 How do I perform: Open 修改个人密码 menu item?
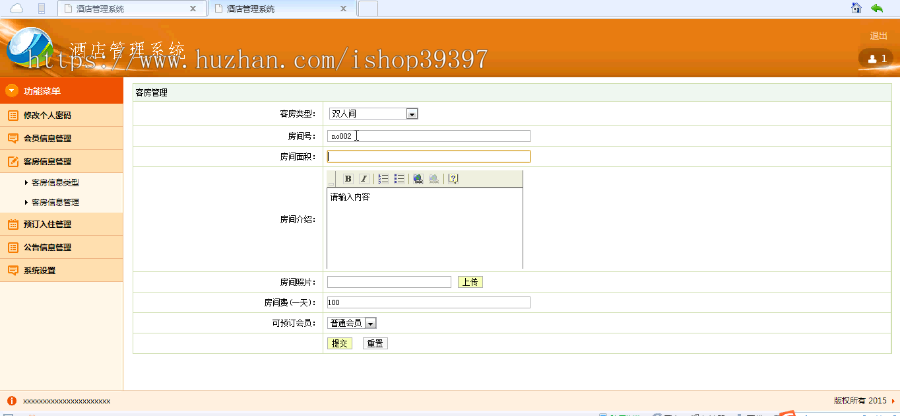tap(61, 115)
